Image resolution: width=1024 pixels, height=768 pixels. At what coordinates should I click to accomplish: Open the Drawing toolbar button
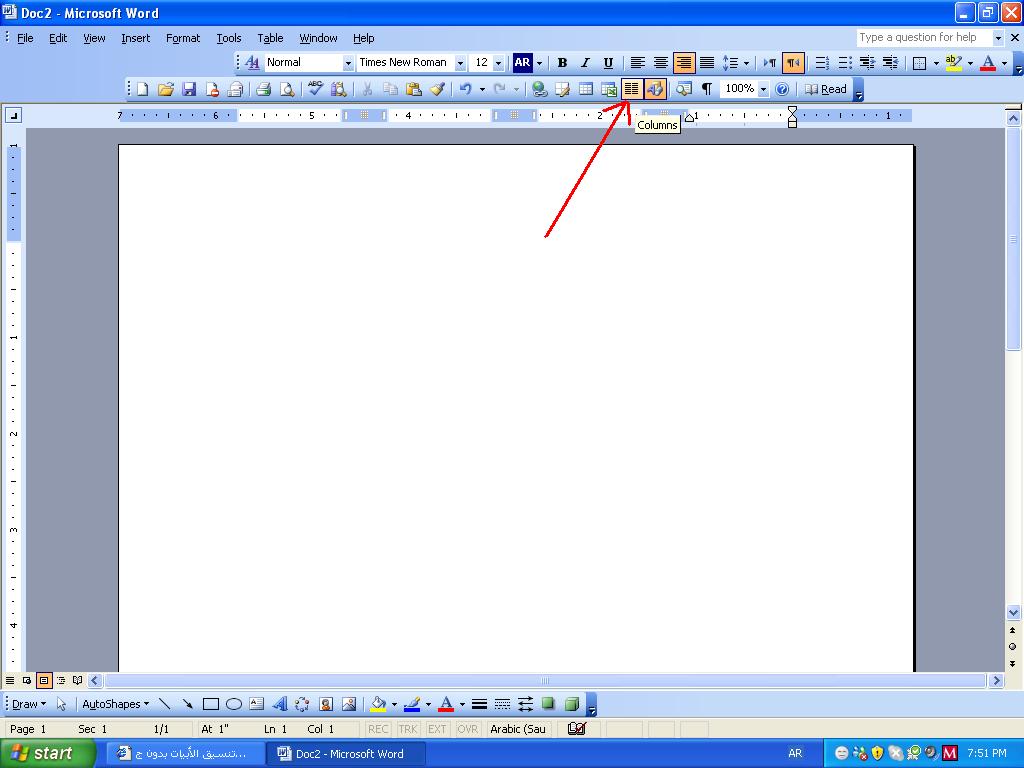pyautogui.click(x=654, y=89)
